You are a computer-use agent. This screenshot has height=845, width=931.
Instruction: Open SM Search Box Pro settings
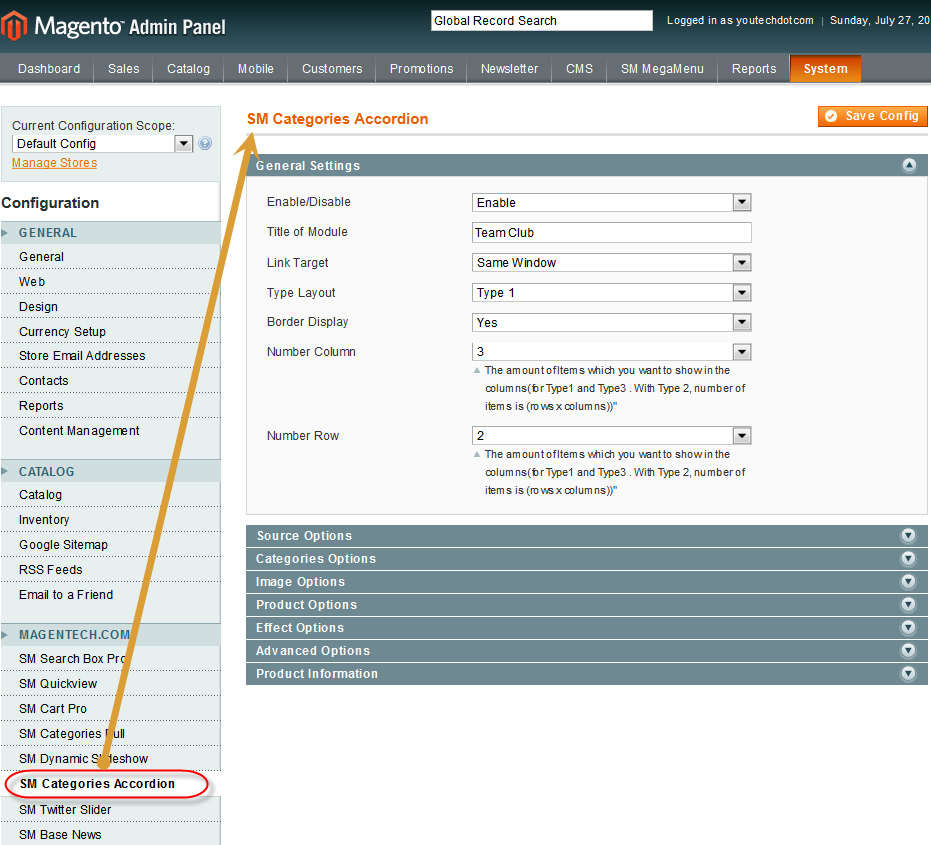coord(110,659)
